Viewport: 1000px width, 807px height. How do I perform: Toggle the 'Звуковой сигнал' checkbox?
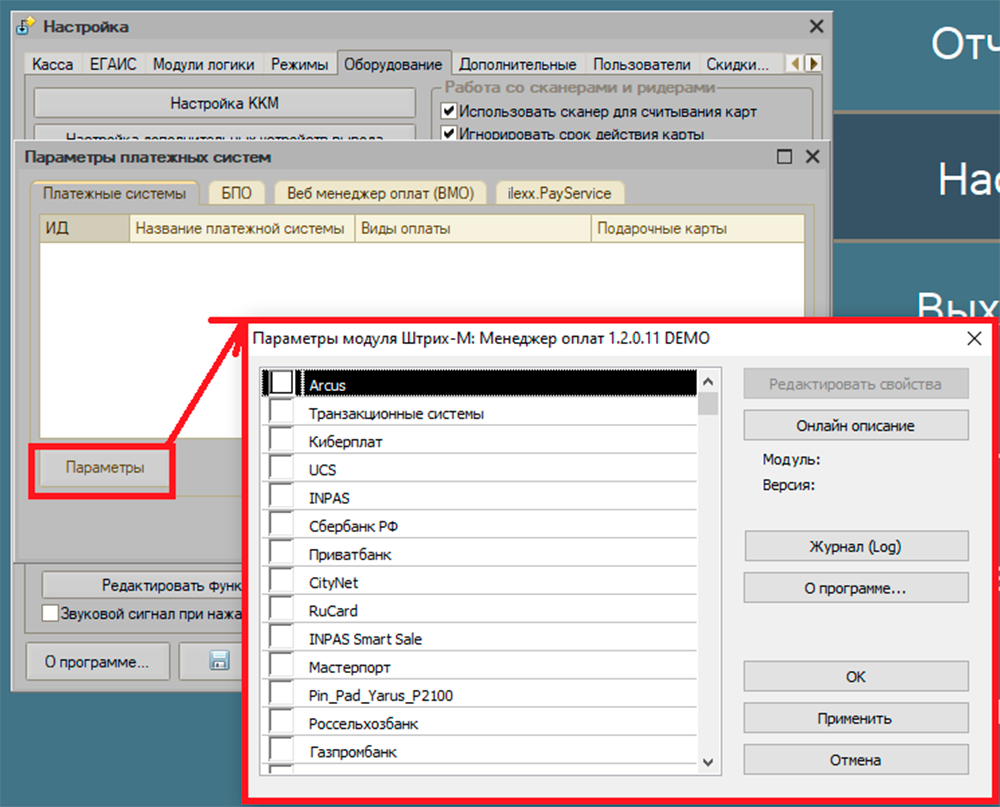[50, 613]
